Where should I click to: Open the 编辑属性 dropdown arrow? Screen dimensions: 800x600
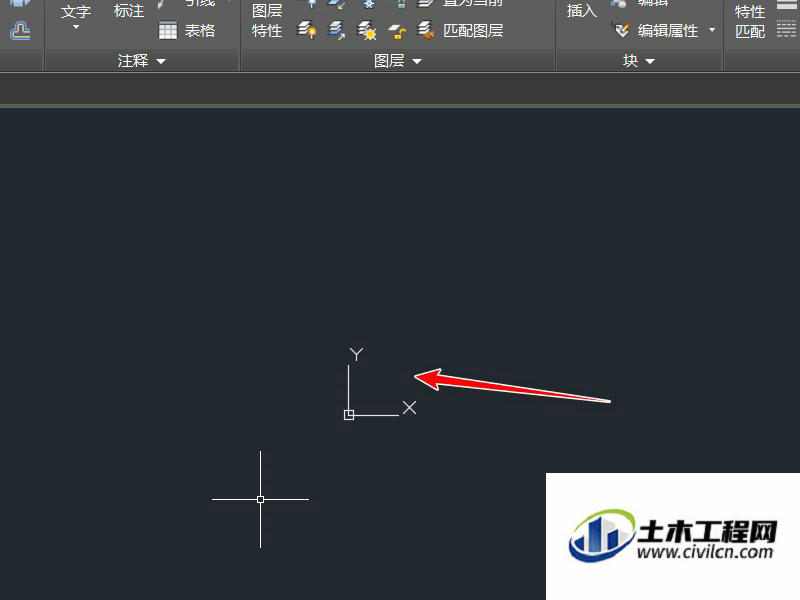[712, 31]
